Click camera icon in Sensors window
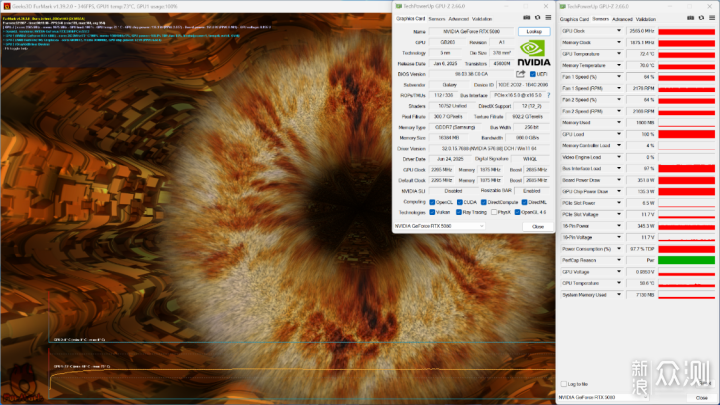This screenshot has width=720, height=405. tap(690, 18)
